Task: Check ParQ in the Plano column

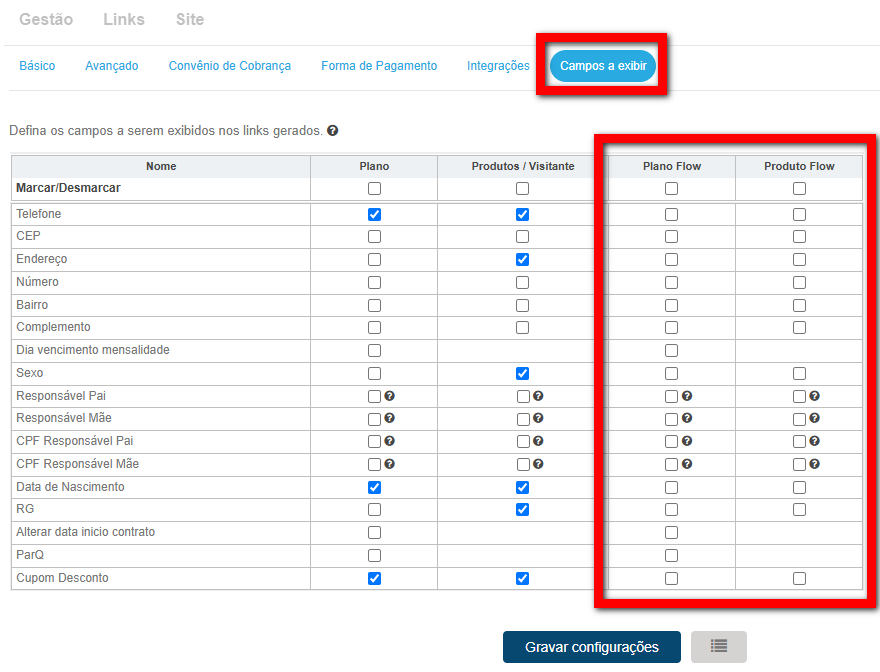Action: pyautogui.click(x=374, y=555)
